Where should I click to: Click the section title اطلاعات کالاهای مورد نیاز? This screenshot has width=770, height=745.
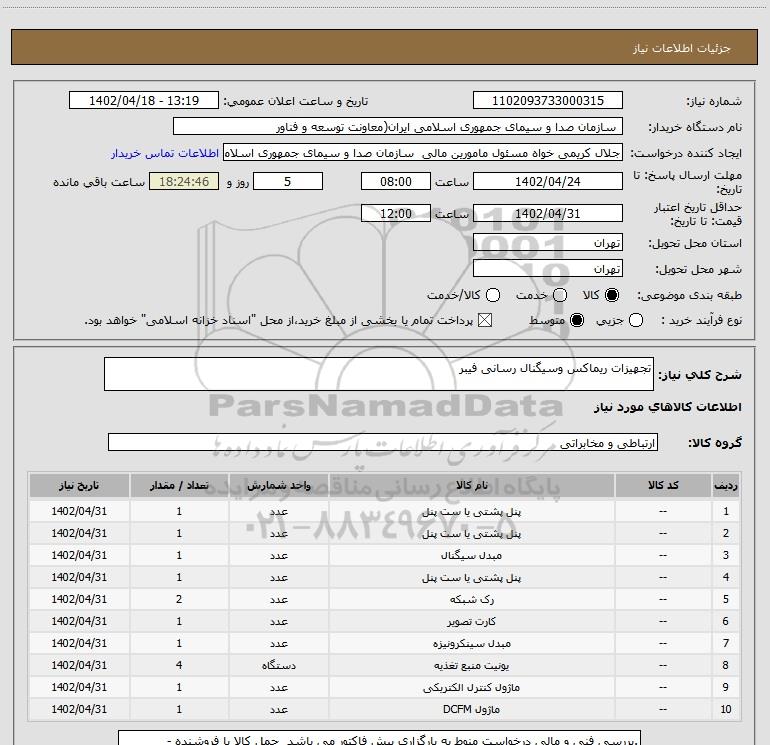pos(668,407)
